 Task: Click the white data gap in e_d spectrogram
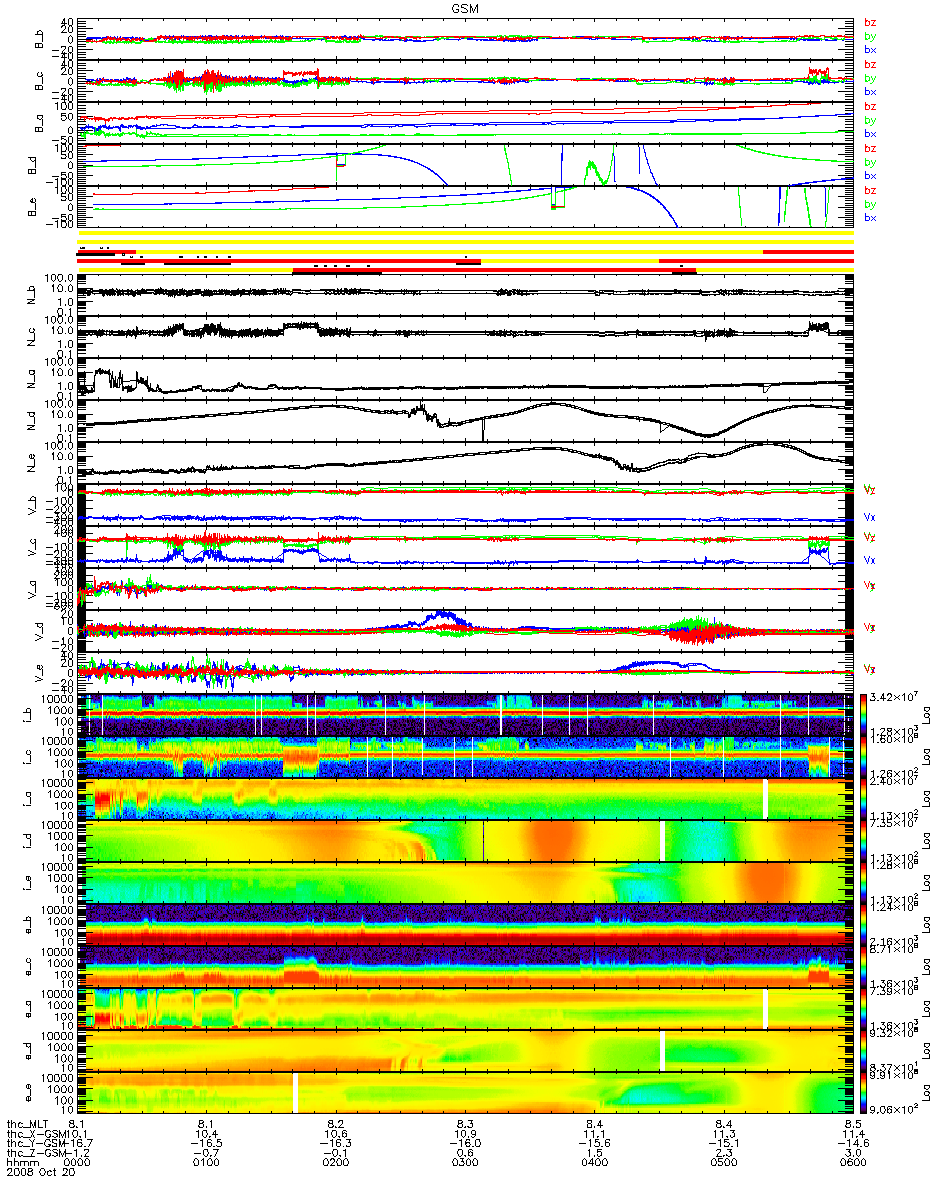point(662,1050)
